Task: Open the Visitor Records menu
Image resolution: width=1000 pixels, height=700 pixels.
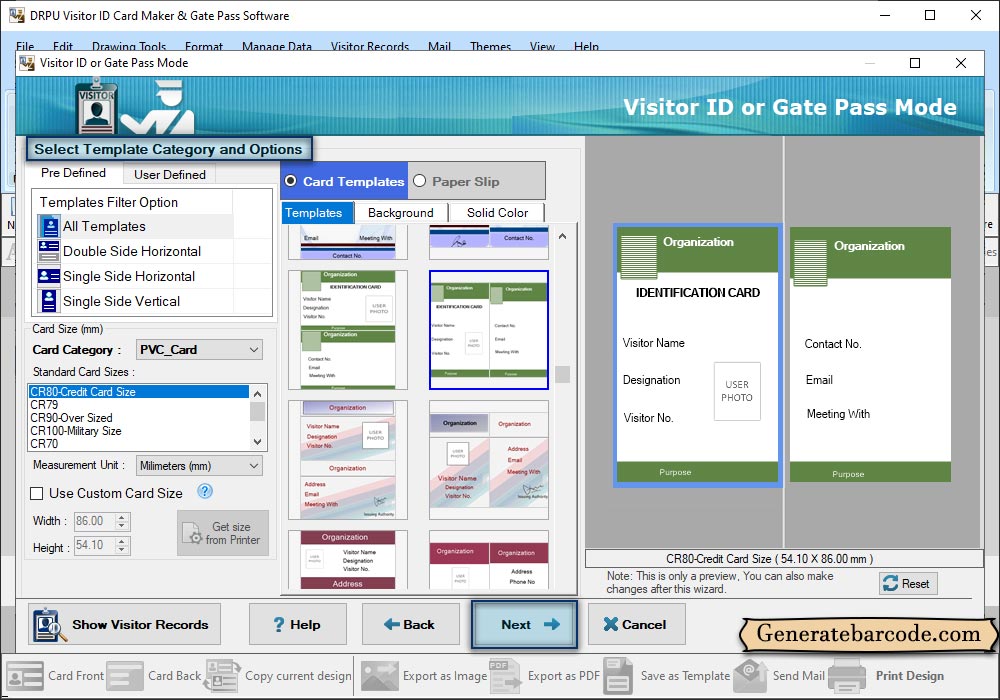Action: pos(370,46)
